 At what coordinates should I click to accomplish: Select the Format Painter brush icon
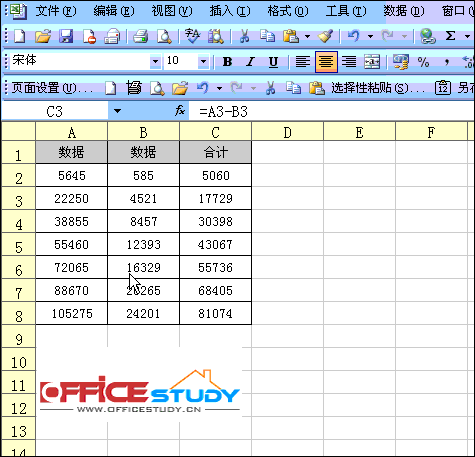pos(325,36)
